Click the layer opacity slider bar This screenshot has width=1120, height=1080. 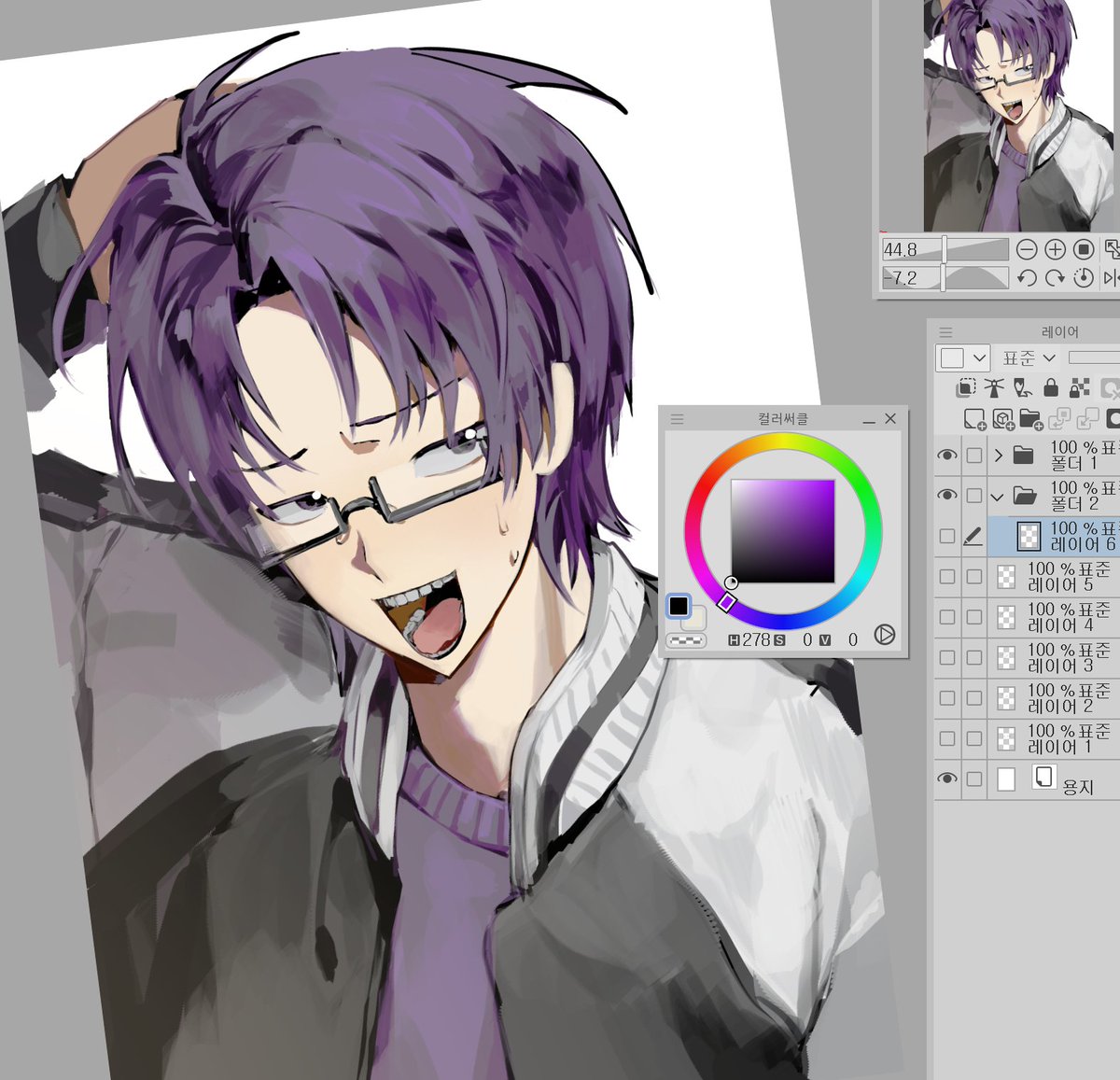click(1094, 358)
